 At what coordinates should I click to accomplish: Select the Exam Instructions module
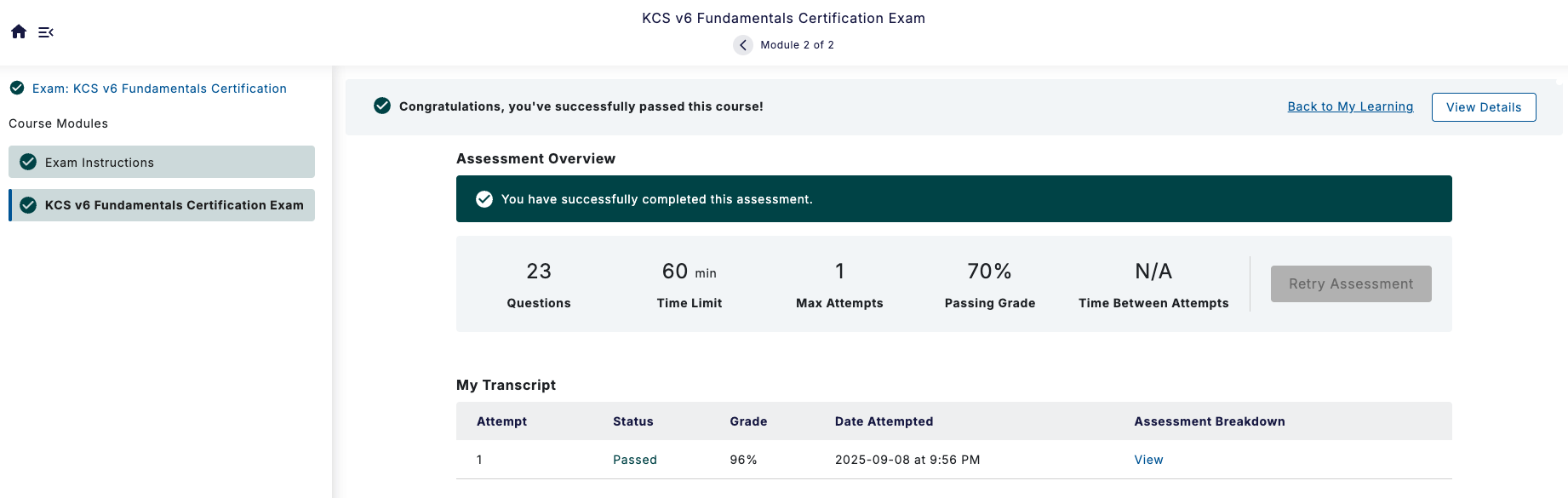(162, 162)
